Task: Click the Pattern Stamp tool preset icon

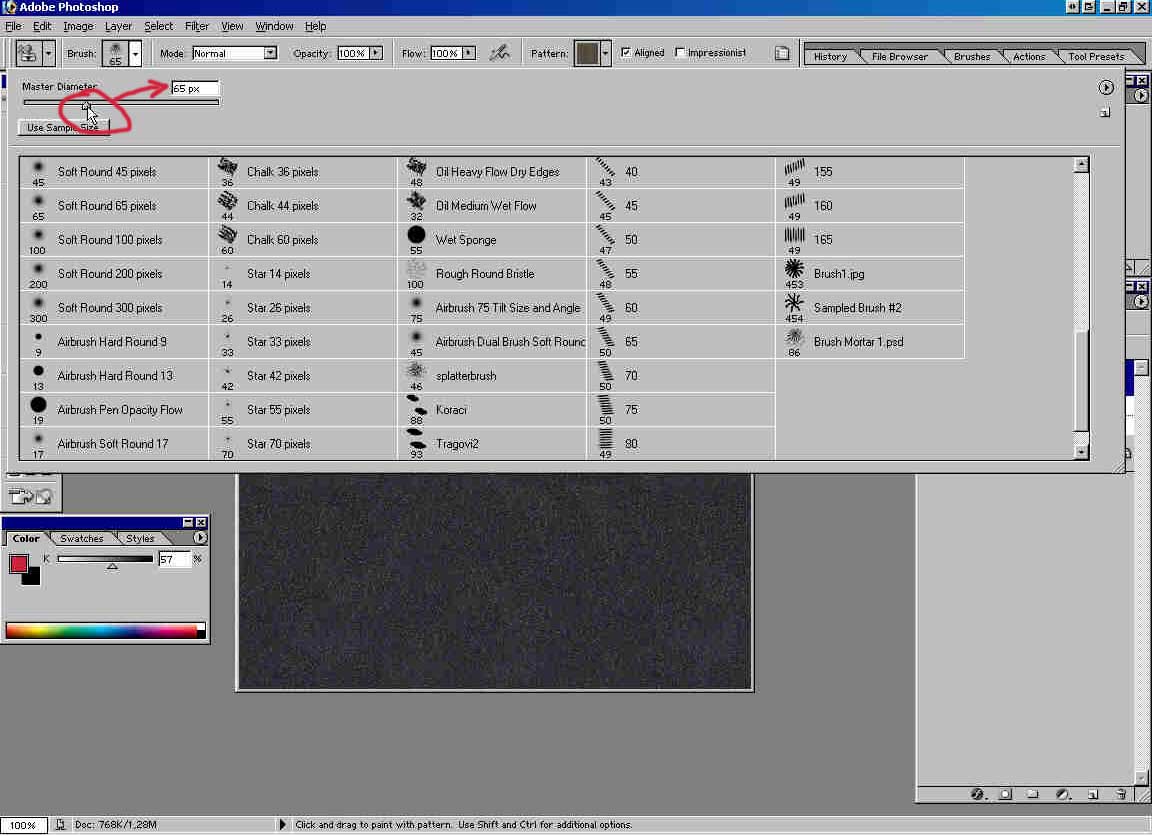Action: [x=27, y=53]
